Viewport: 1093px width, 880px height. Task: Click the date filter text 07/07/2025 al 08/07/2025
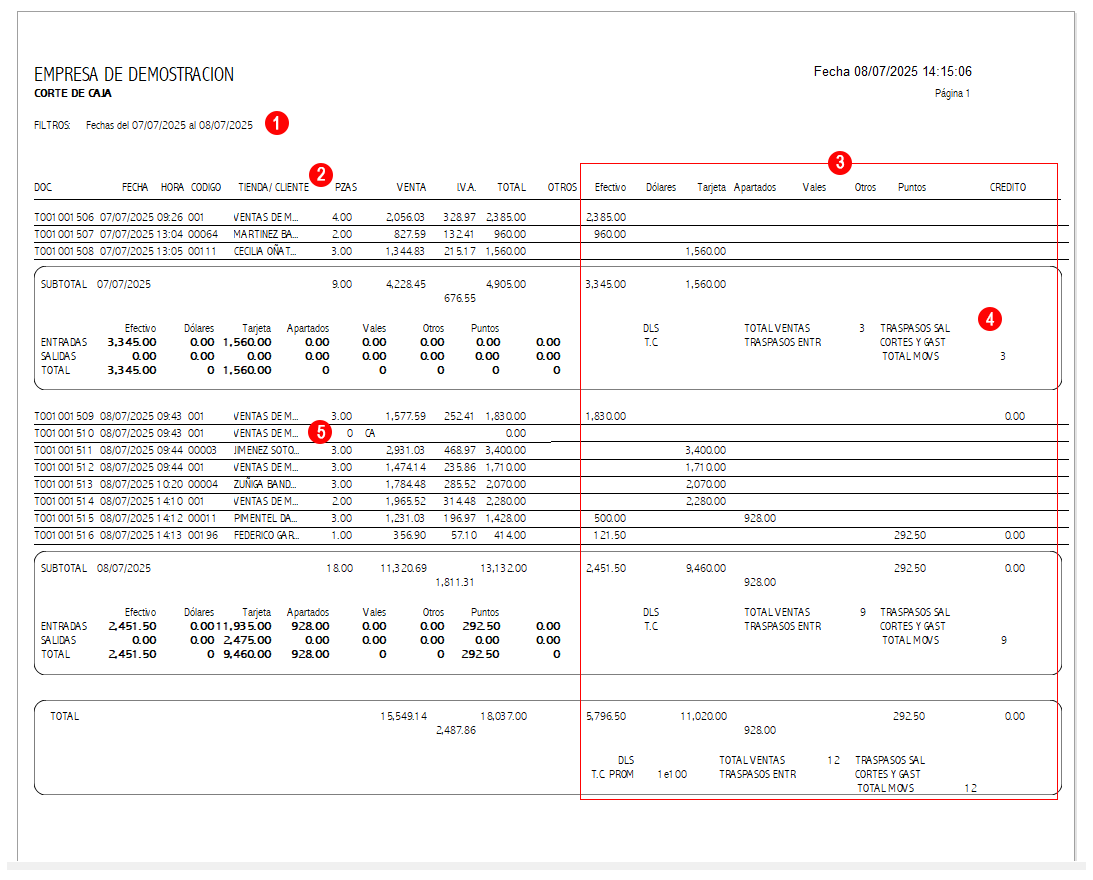click(192, 126)
